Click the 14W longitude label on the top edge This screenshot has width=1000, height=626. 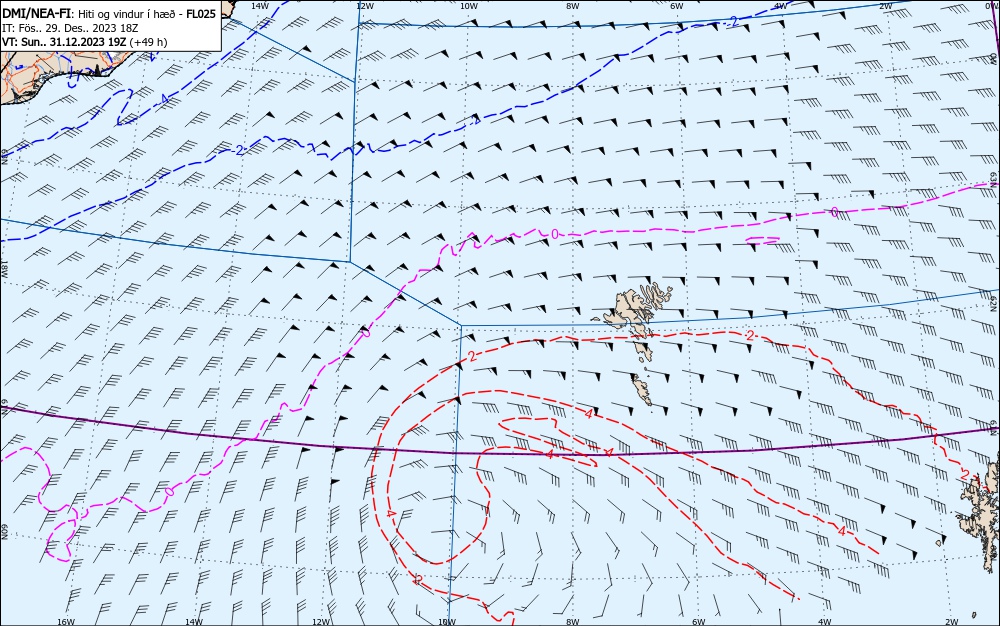(260, 6)
